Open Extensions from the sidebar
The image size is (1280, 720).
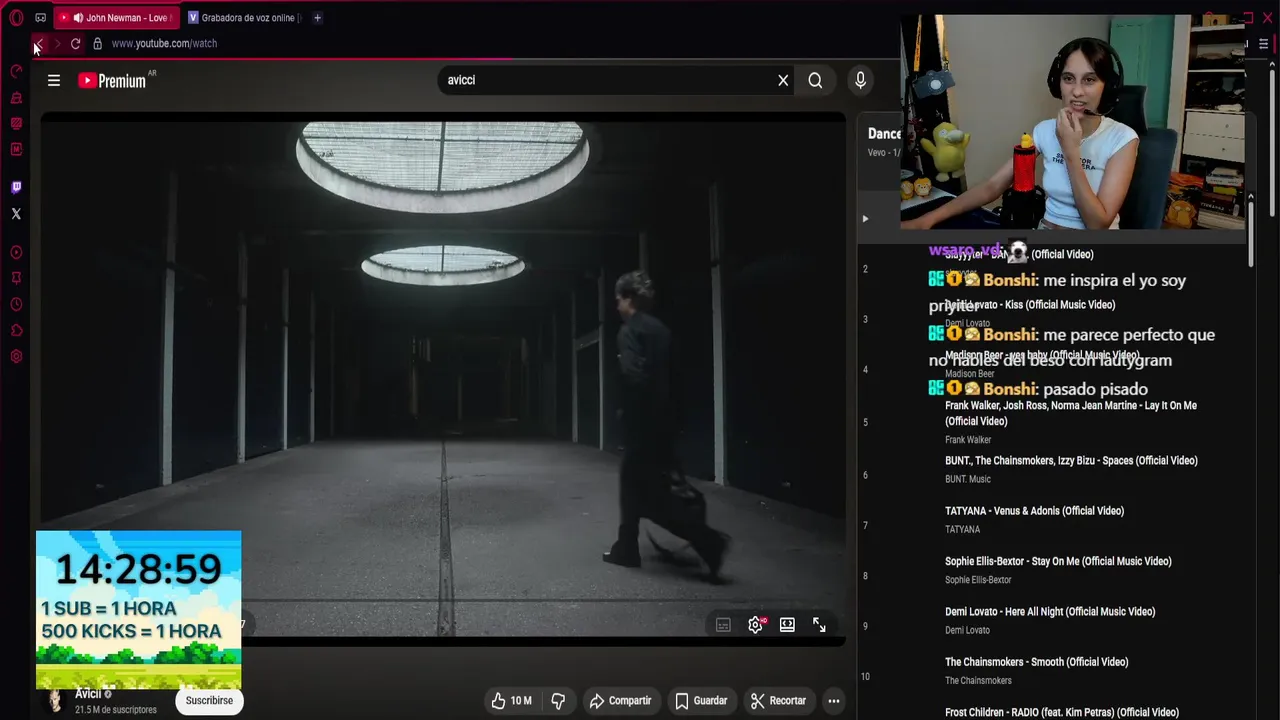point(16,330)
